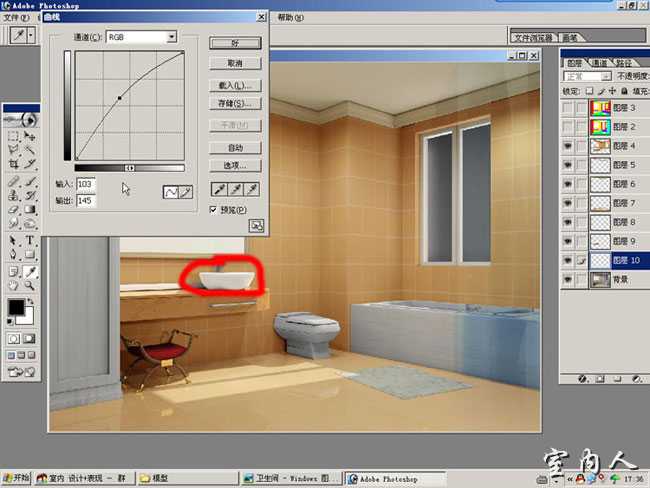Show hidden layer 图层 2

point(568,126)
